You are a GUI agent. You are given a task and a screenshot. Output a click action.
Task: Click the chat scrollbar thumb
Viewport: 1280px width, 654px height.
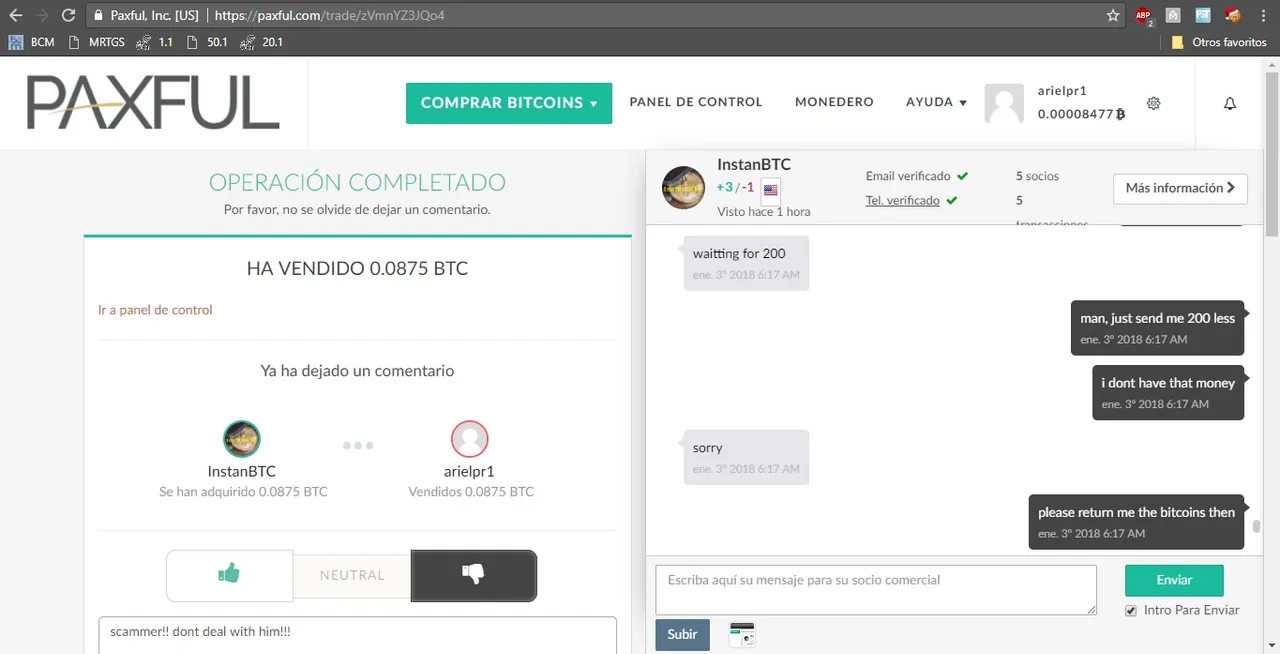pos(1257,527)
